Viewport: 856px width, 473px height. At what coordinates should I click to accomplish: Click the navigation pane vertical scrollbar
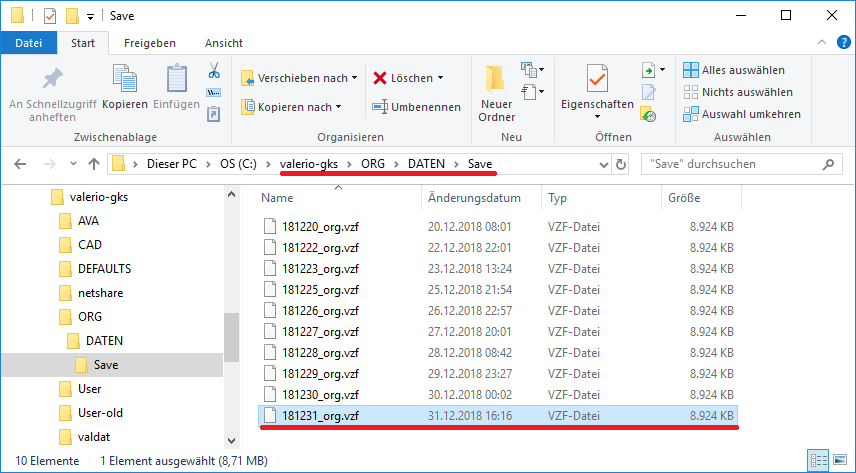point(231,340)
